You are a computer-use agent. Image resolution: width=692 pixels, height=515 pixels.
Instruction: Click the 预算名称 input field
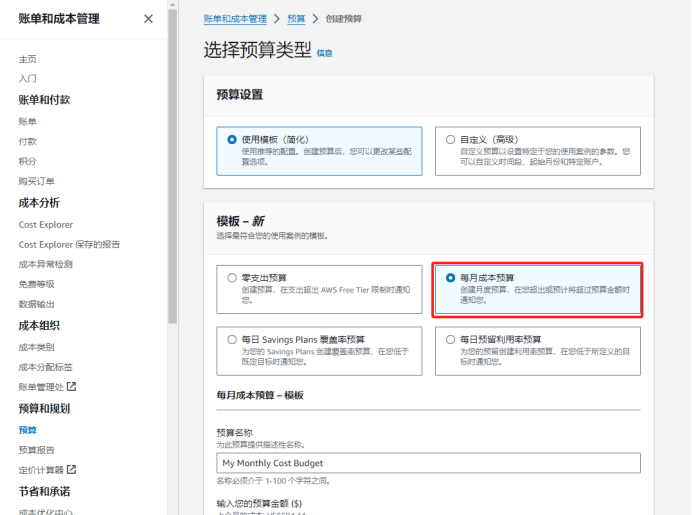(428, 463)
